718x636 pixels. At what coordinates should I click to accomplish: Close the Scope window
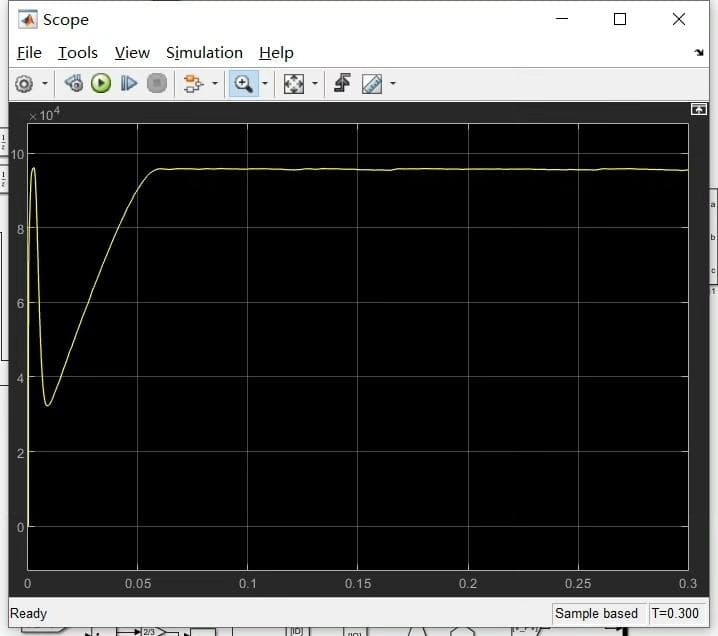tap(679, 19)
